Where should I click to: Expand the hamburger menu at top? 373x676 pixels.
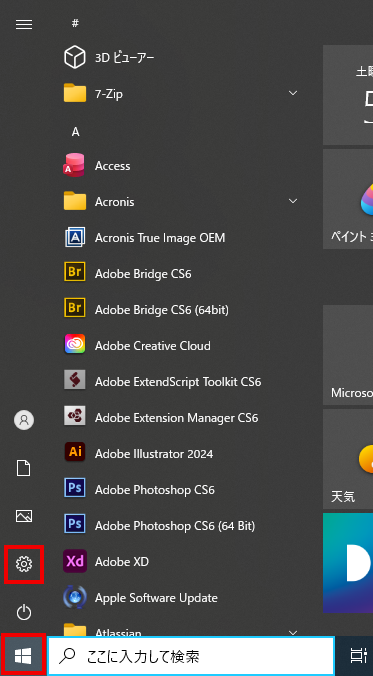point(24,25)
